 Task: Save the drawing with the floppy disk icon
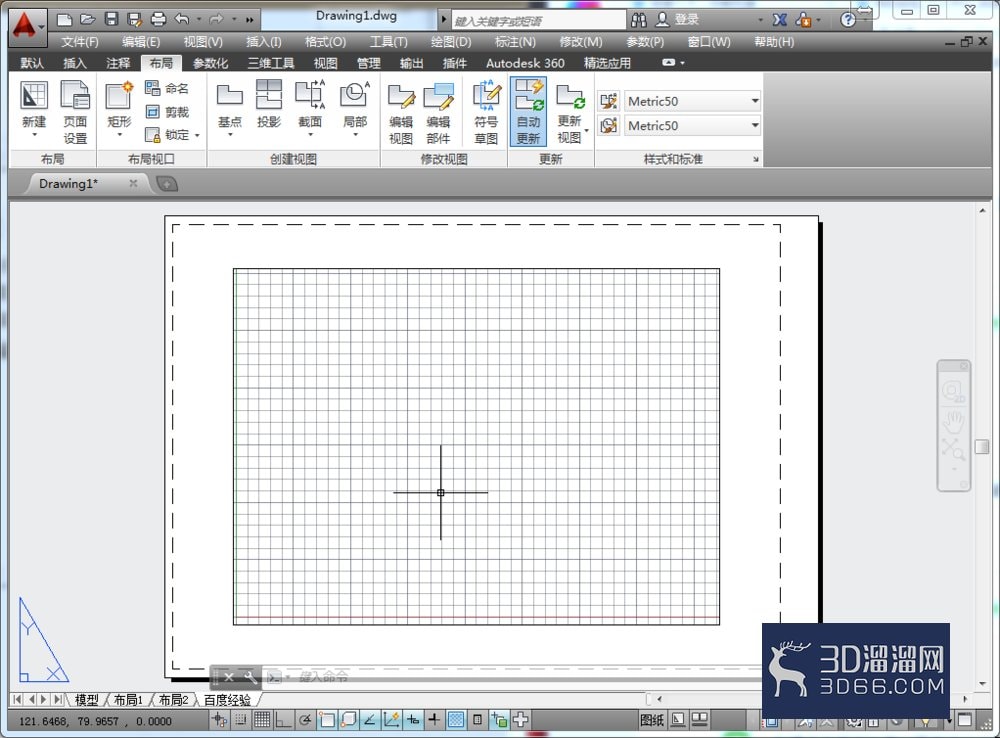pyautogui.click(x=112, y=20)
